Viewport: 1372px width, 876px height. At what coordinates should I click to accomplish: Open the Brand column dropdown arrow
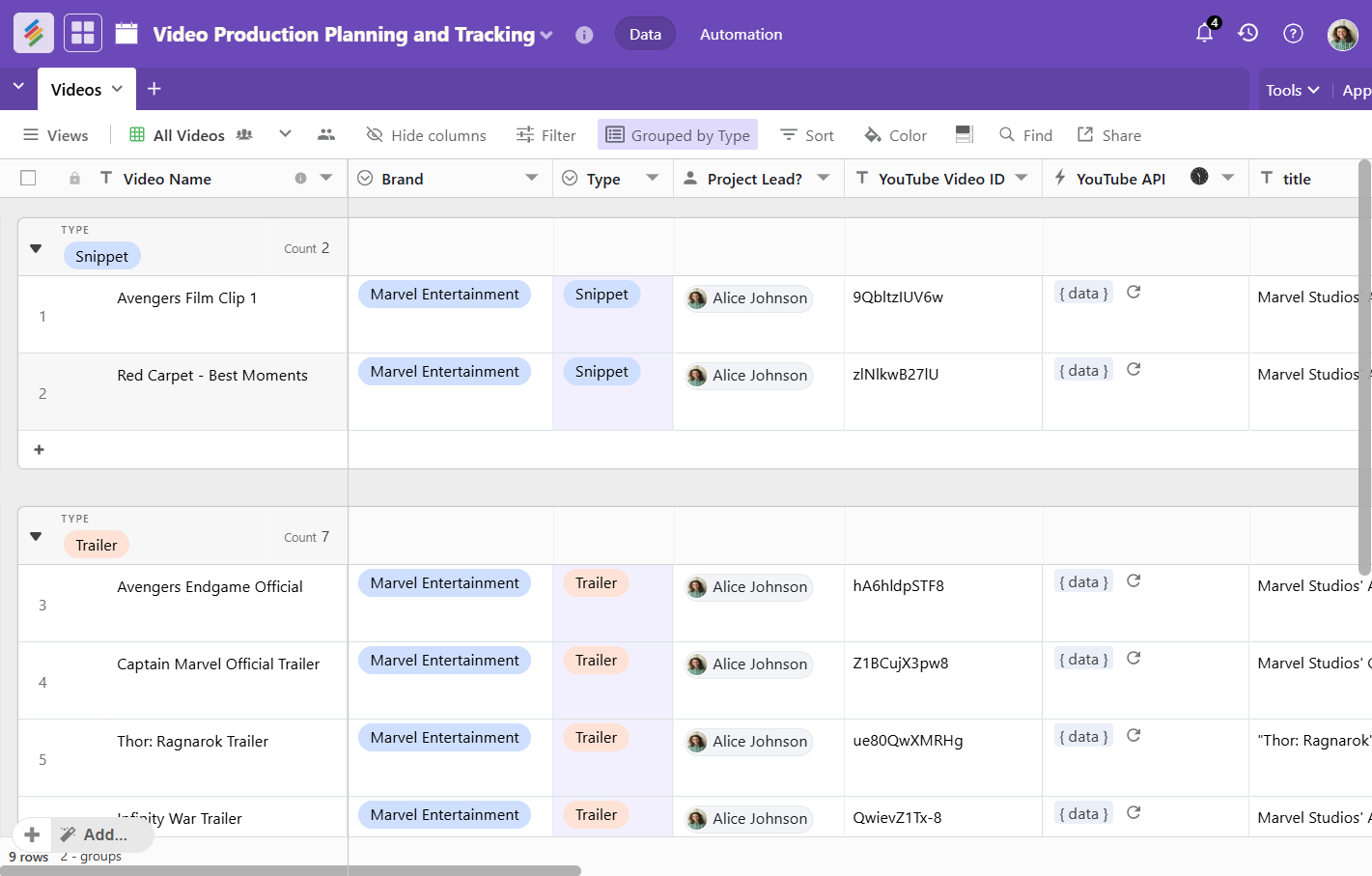point(532,179)
